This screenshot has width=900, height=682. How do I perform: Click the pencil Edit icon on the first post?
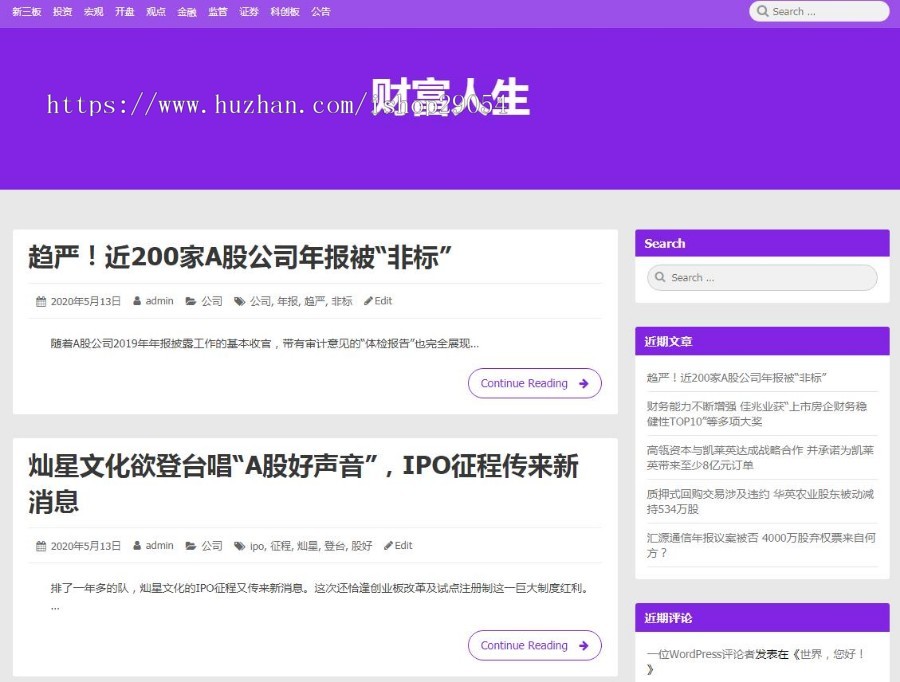tap(366, 300)
